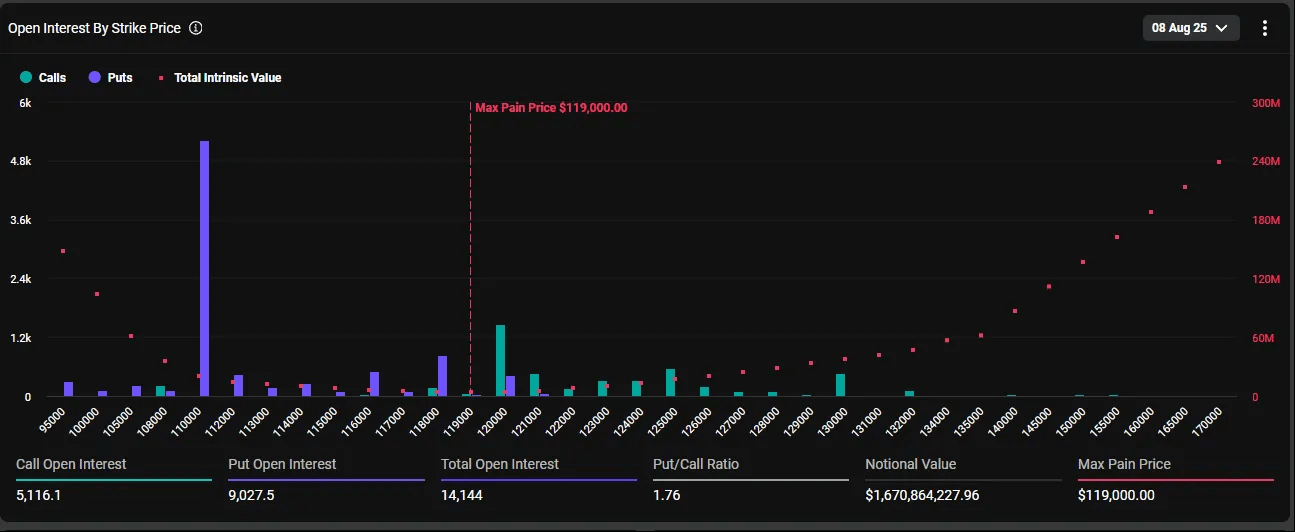Click the red Total Intrinsic Value marker
This screenshot has width=1295, height=532.
pyautogui.click(x=159, y=77)
